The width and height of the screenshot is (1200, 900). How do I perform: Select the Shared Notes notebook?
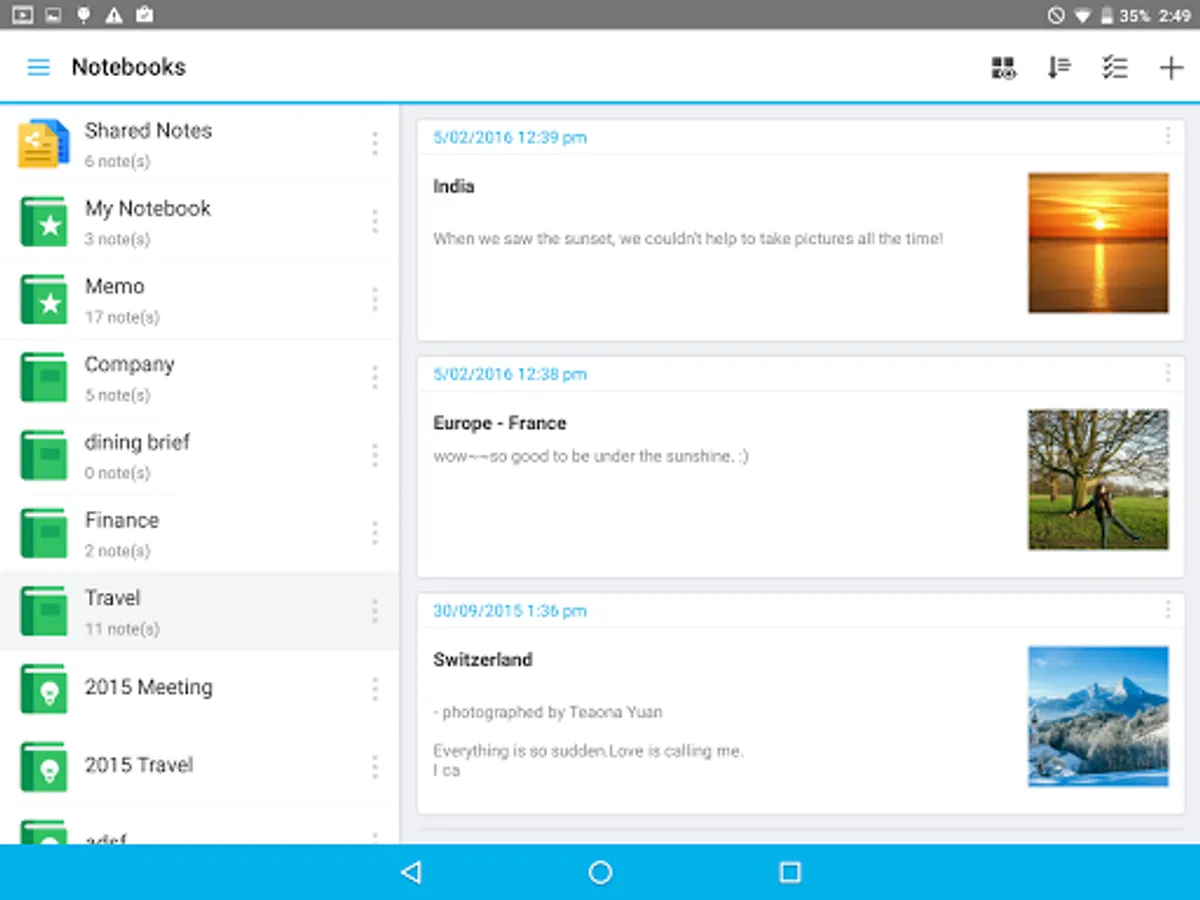tap(200, 144)
